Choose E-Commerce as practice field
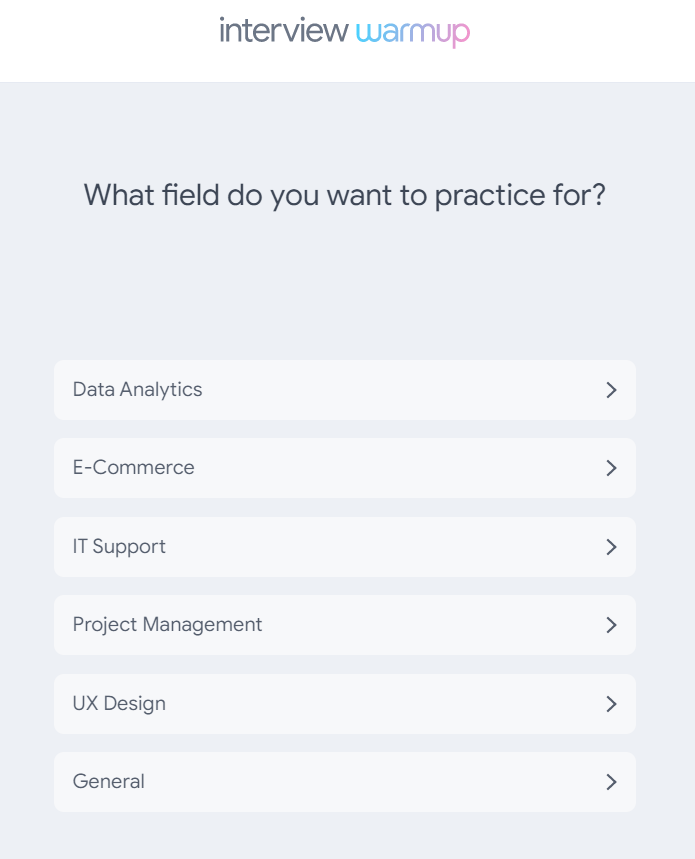 coord(344,468)
